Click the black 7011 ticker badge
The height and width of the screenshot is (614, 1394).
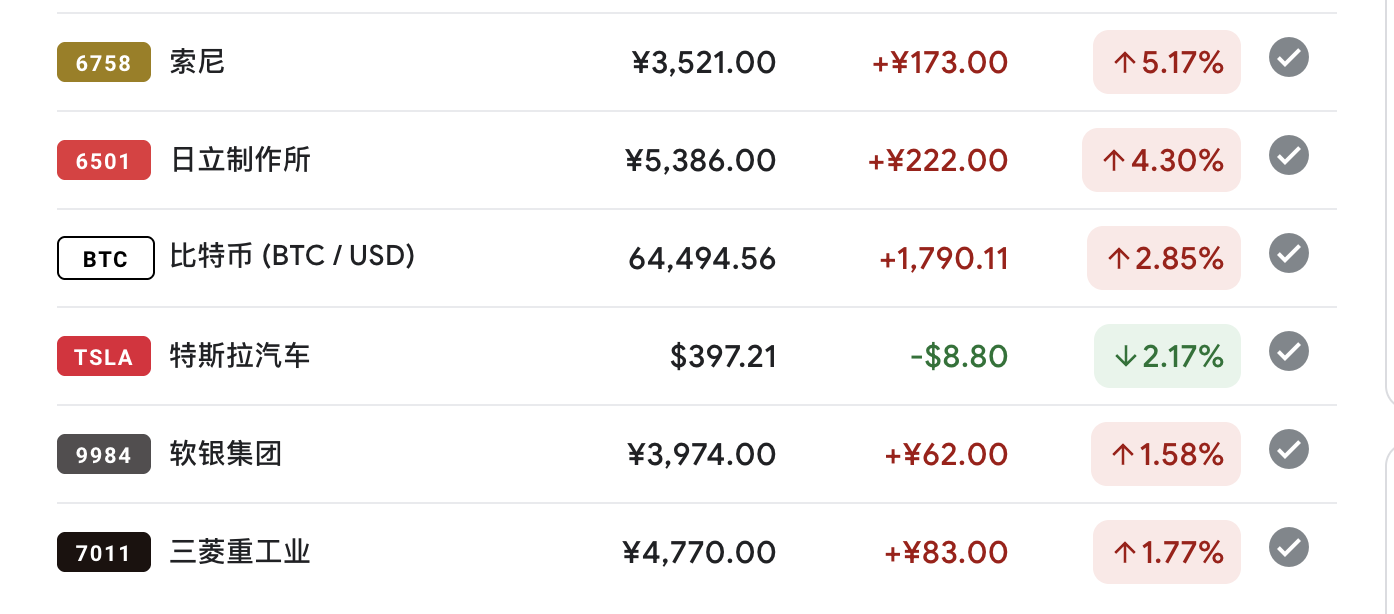click(104, 552)
